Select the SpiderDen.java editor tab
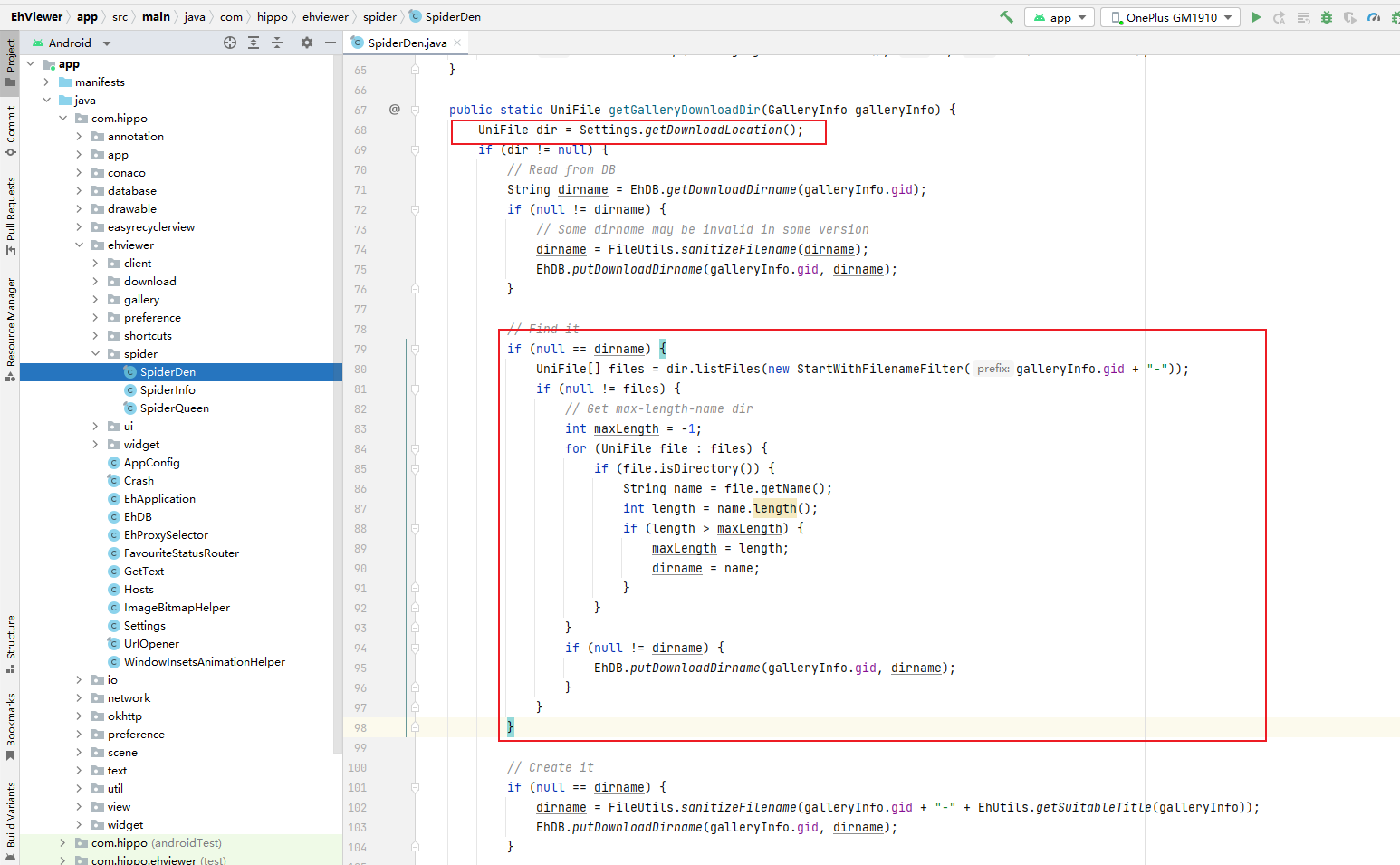Screen dimensions: 1400x865 407,43
